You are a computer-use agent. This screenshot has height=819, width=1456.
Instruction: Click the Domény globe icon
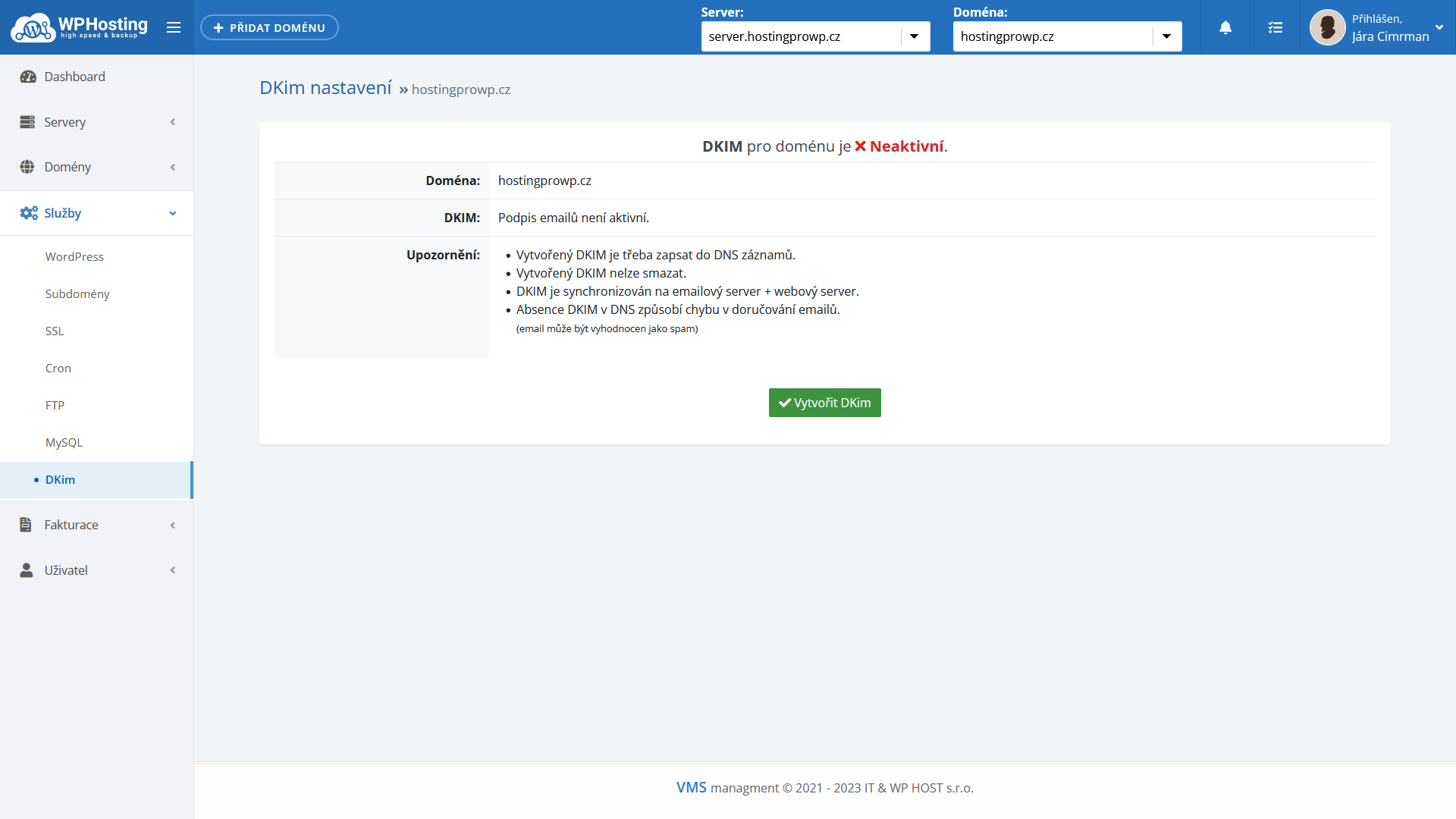[27, 167]
